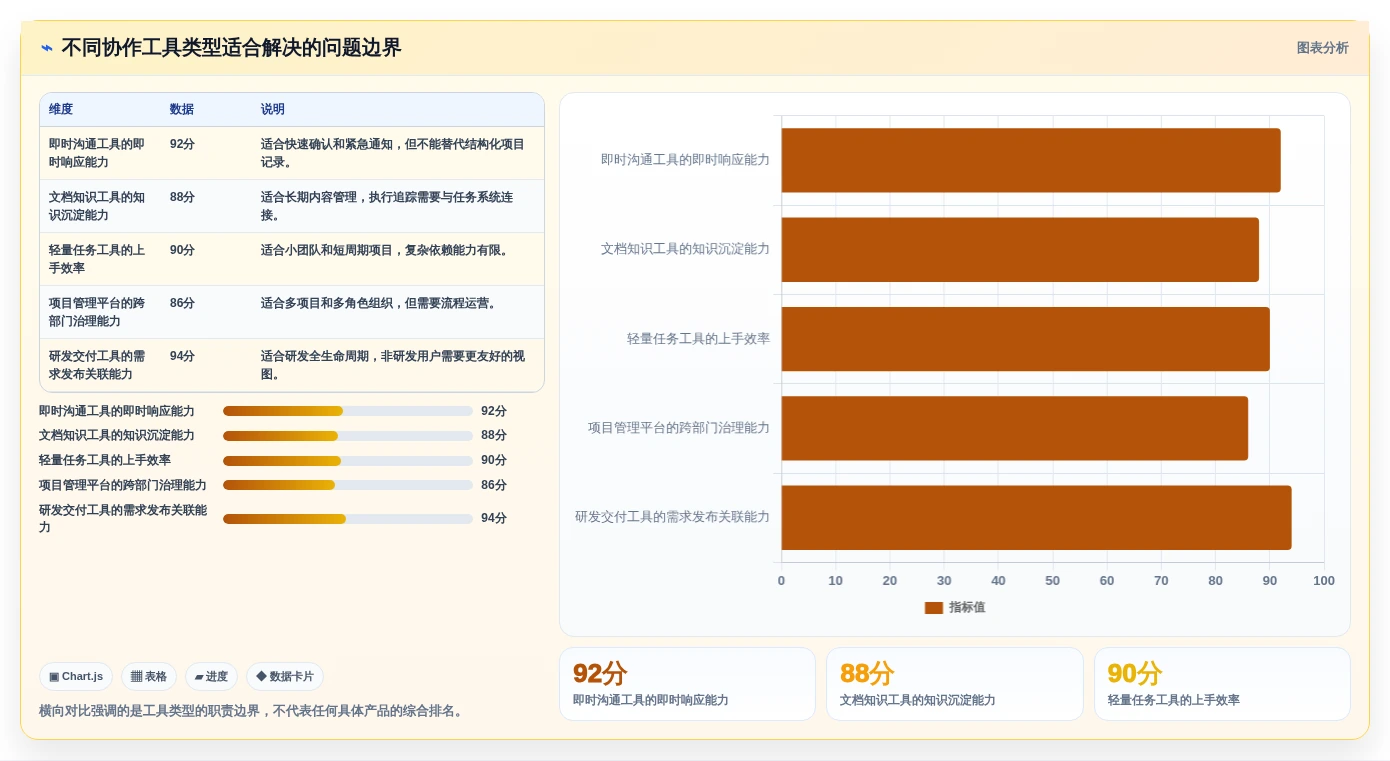Click the 项目管理平台的跨部门治理能力 progress bar
This screenshot has width=1390, height=761.
pos(348,485)
